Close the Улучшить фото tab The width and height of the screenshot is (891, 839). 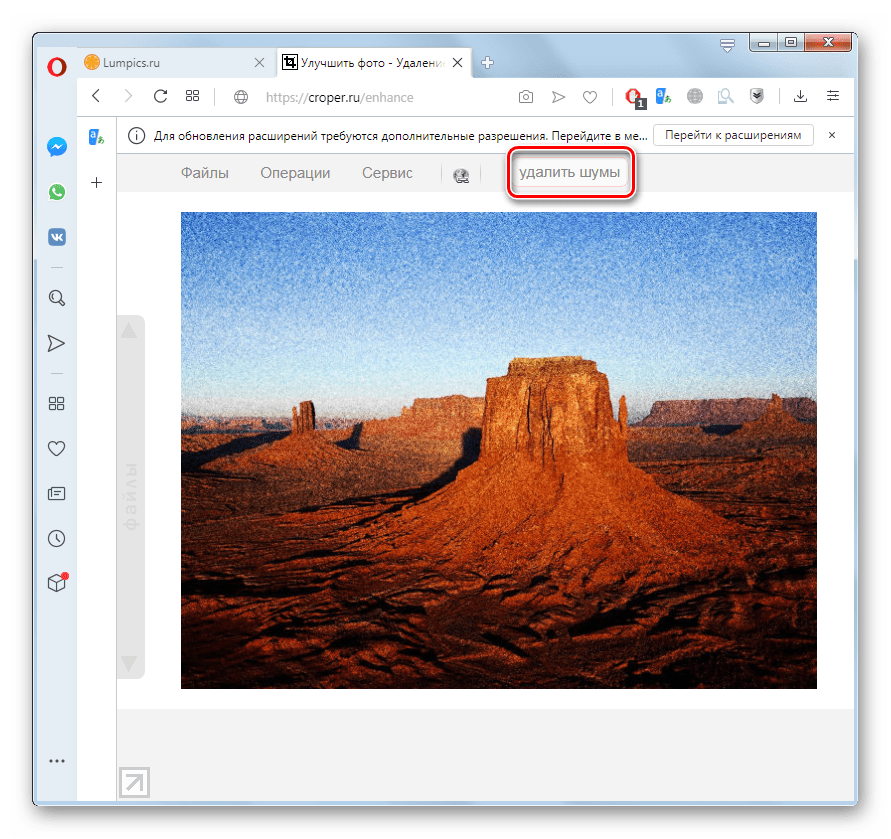pyautogui.click(x=457, y=63)
